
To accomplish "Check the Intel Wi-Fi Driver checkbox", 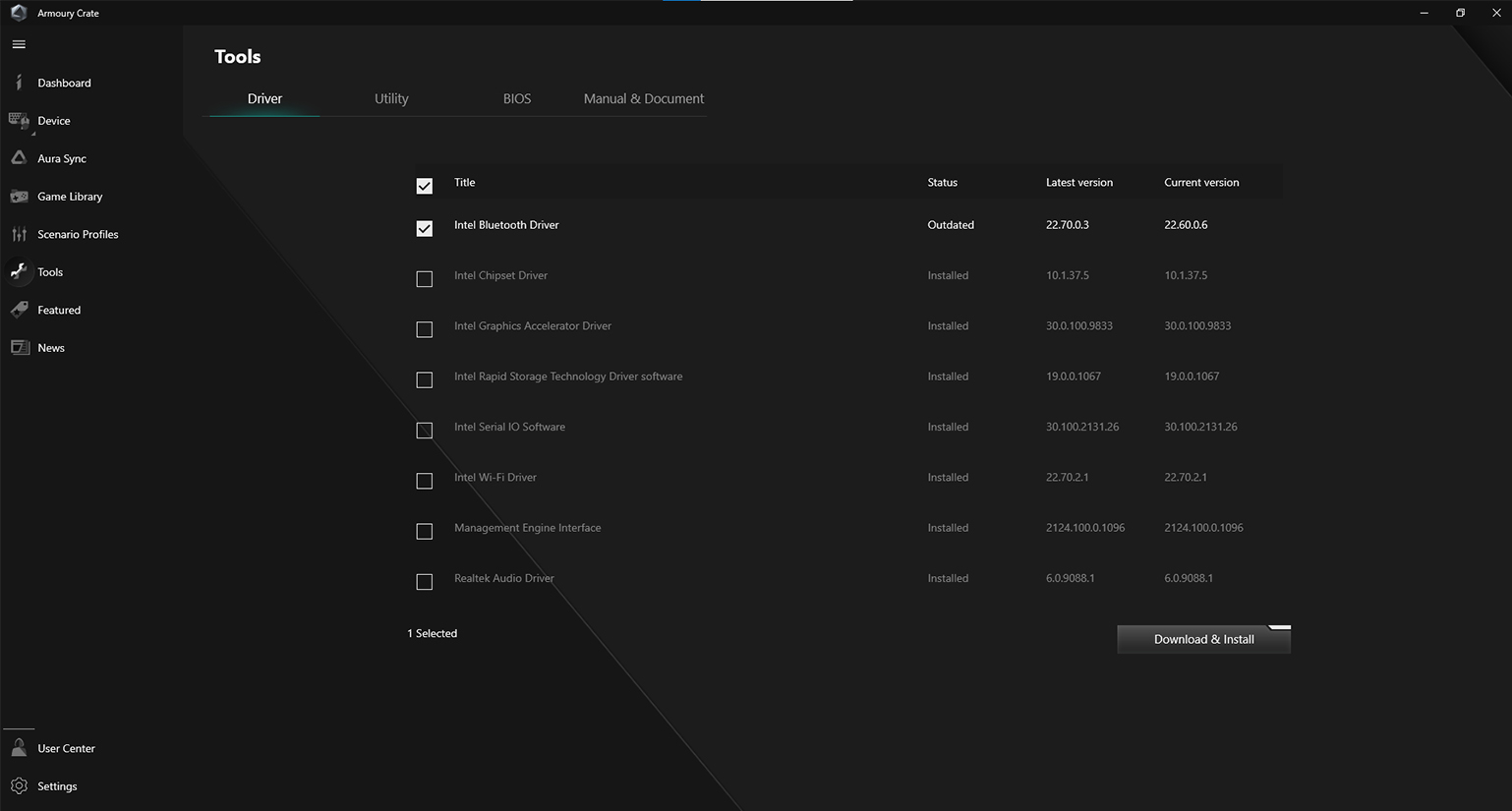I will [x=424, y=481].
